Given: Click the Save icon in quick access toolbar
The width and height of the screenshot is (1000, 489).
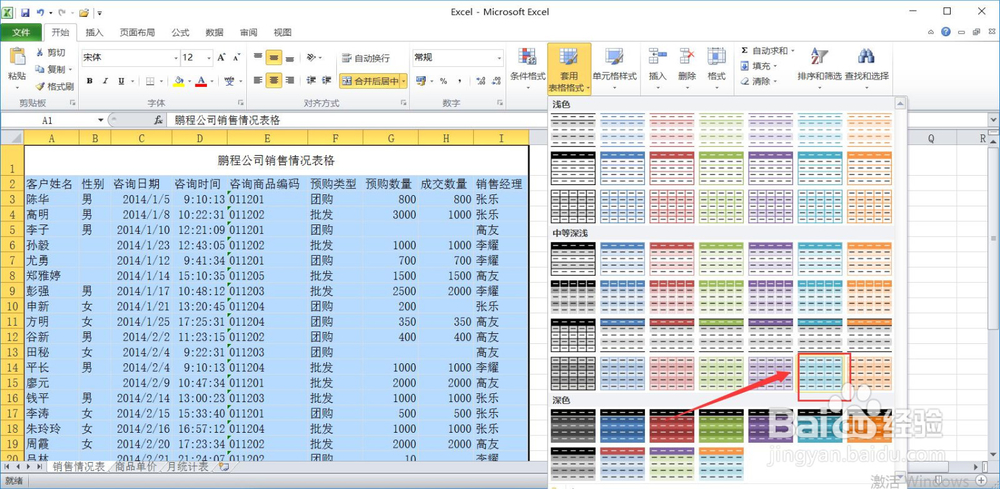Looking at the screenshot, I should click(25, 12).
